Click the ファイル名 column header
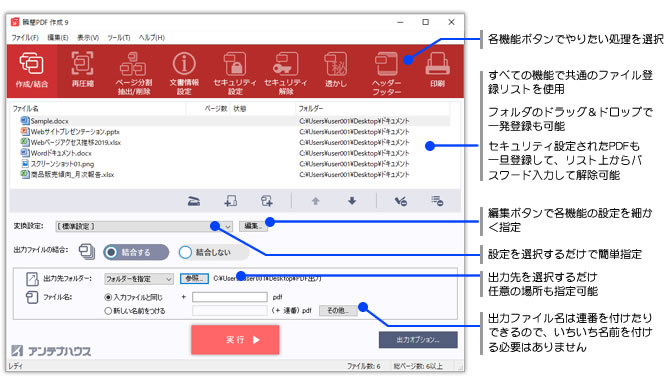This screenshot has height=379, width=670. coord(98,109)
